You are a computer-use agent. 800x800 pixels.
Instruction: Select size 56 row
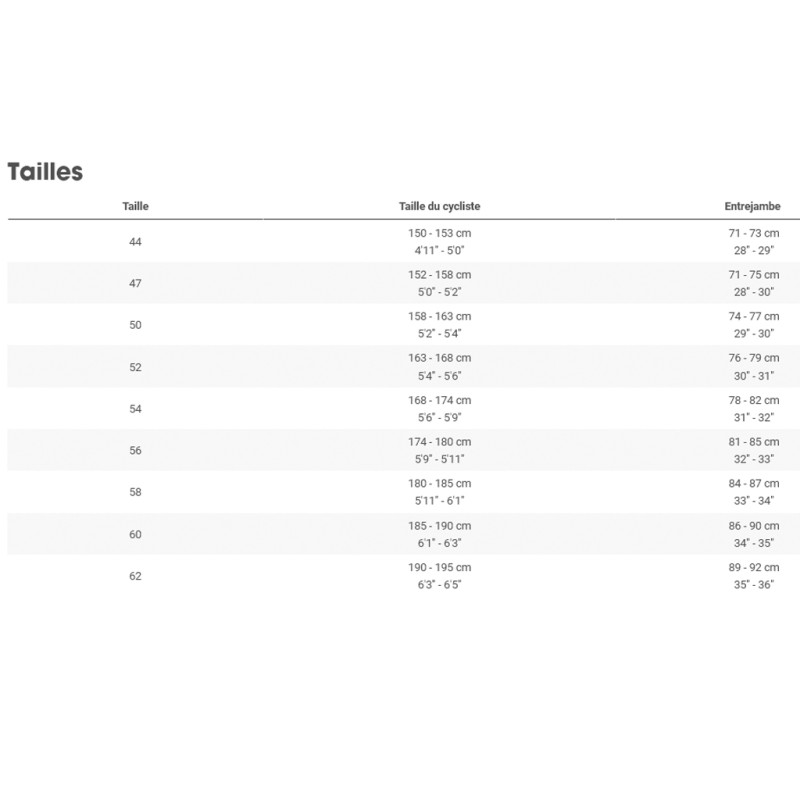pos(136,451)
